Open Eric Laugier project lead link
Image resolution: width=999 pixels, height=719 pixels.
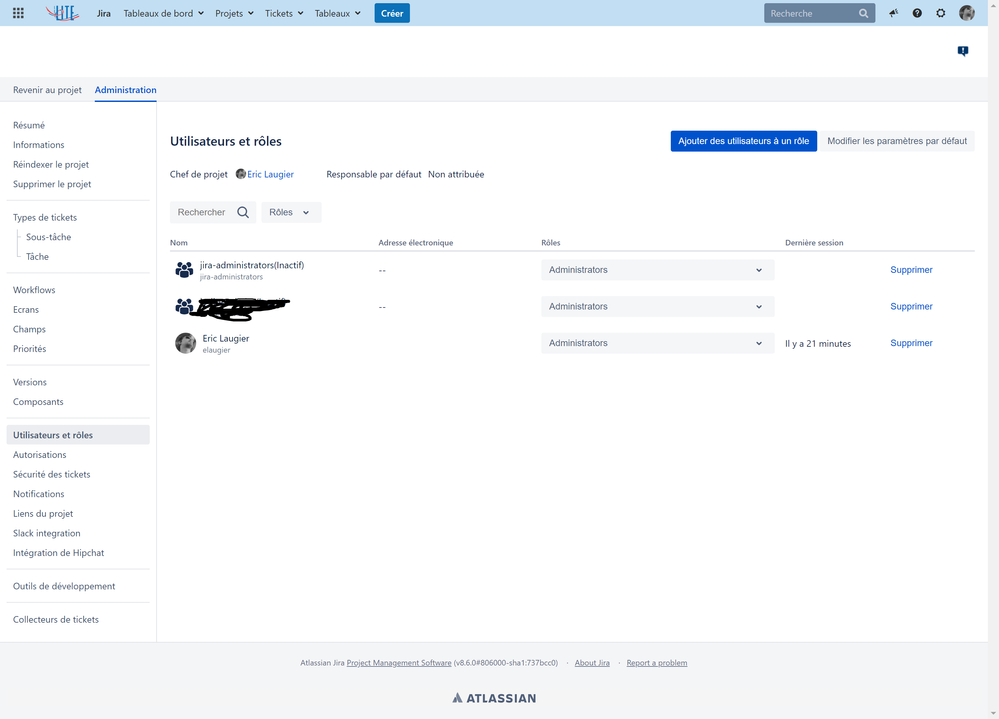point(270,174)
